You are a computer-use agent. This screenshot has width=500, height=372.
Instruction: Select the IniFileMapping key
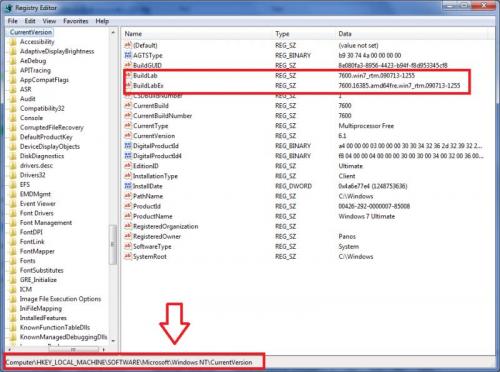click(41, 309)
